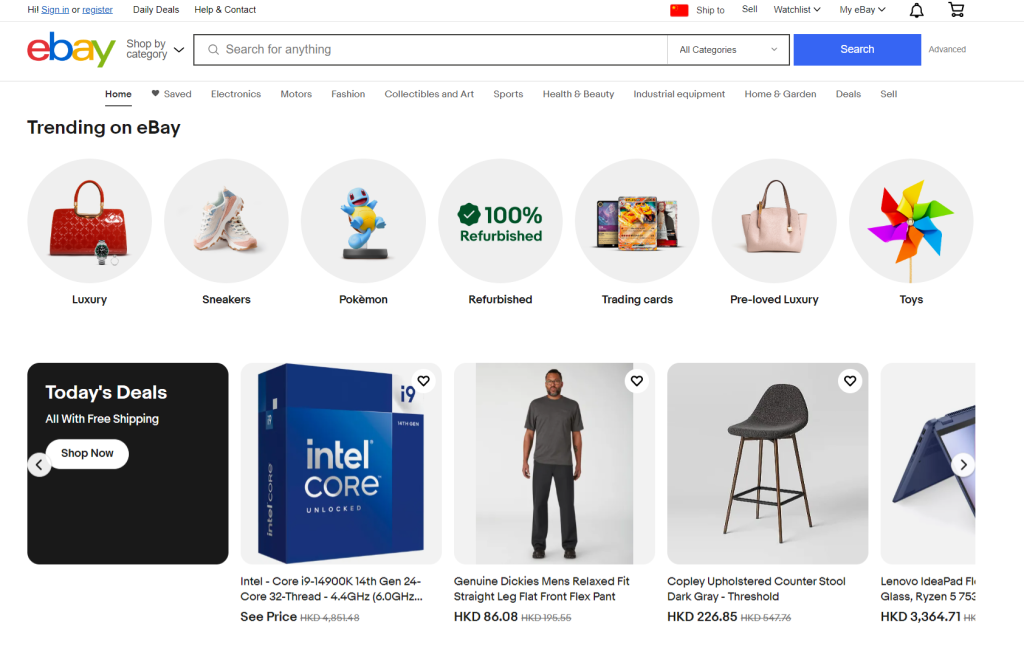
Task: Open Daily Deals
Action: click(156, 9)
